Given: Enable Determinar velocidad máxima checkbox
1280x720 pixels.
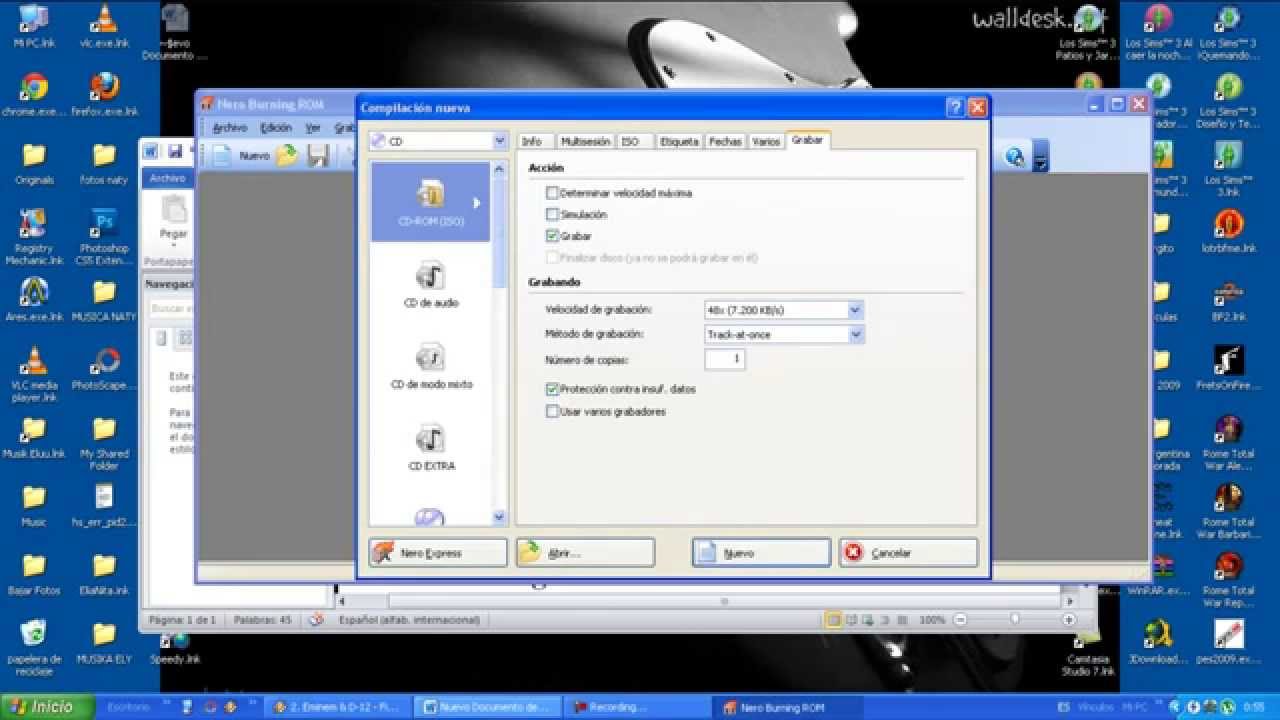Looking at the screenshot, I should [552, 192].
